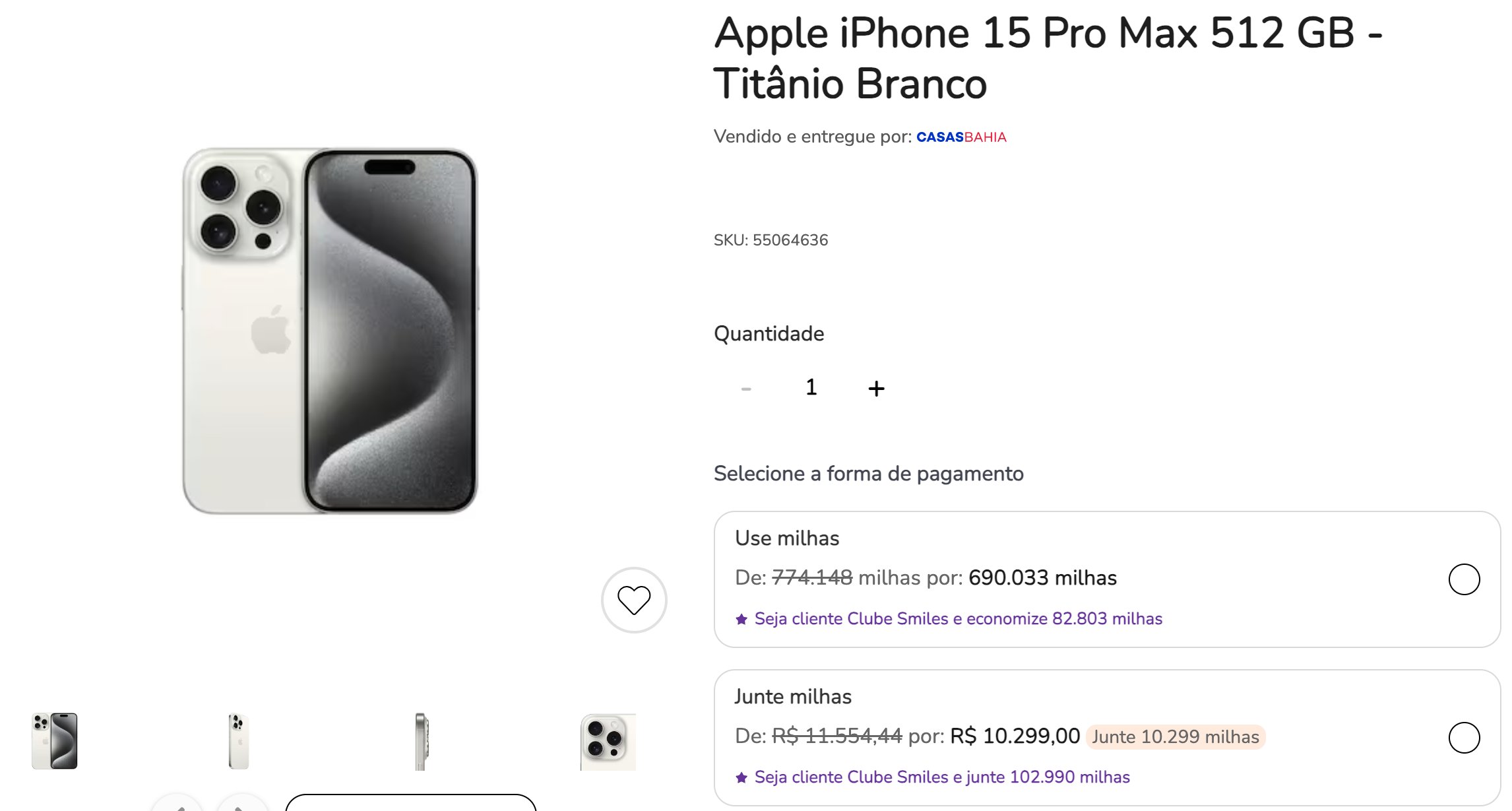The height and width of the screenshot is (811, 1512).
Task: Decrease quantity with the minus button
Action: pyautogui.click(x=746, y=389)
